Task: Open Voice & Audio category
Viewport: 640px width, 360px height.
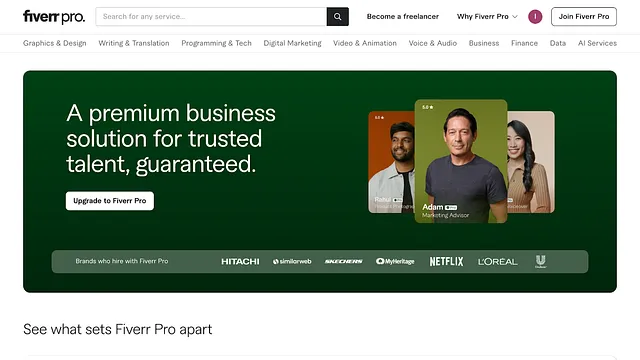Action: [x=433, y=43]
